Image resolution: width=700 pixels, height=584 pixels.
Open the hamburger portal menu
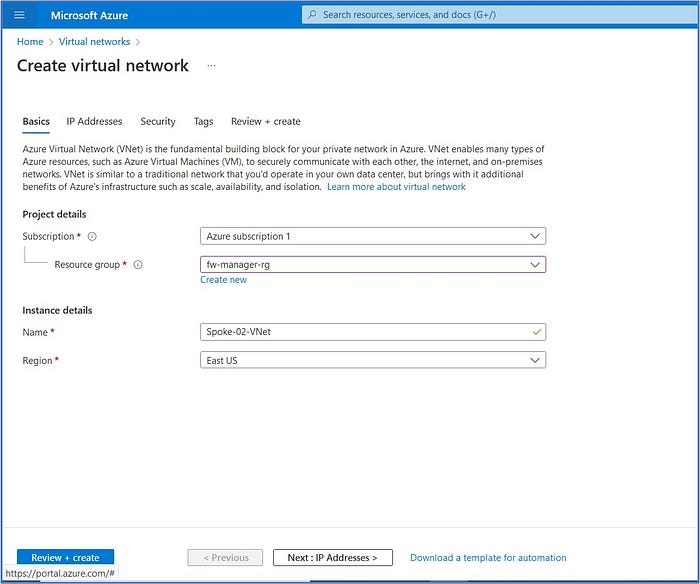[x=19, y=15]
